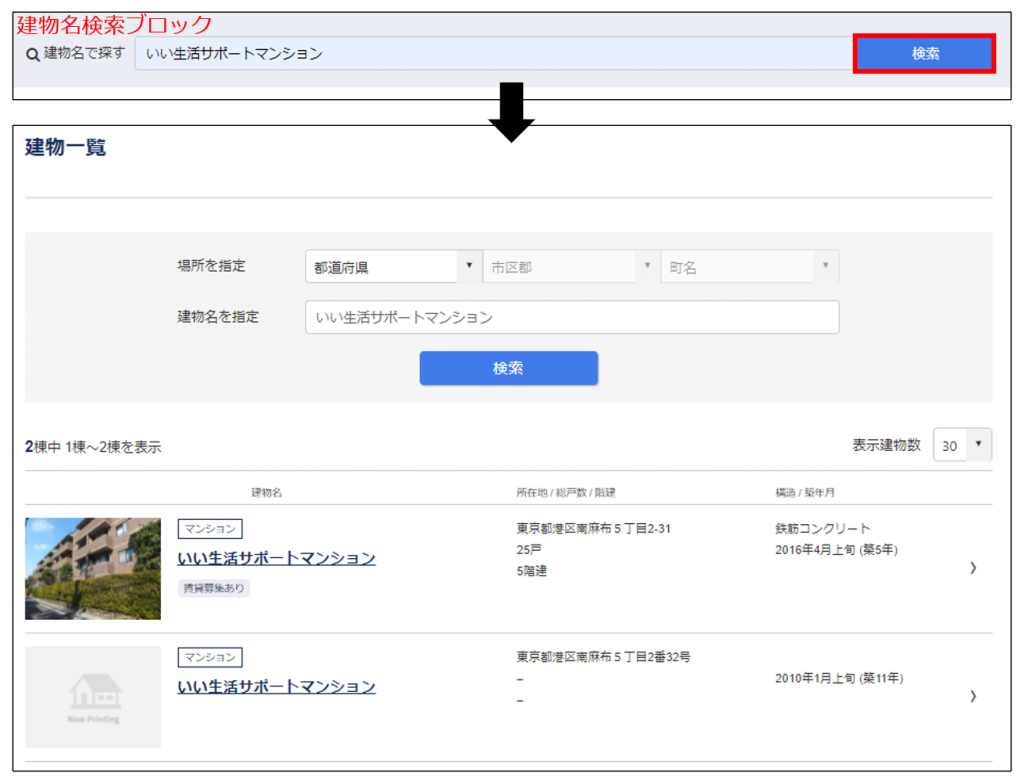The image size is (1024, 784).
Task: Click the Now Printing placeholder house image
Action: [x=93, y=696]
